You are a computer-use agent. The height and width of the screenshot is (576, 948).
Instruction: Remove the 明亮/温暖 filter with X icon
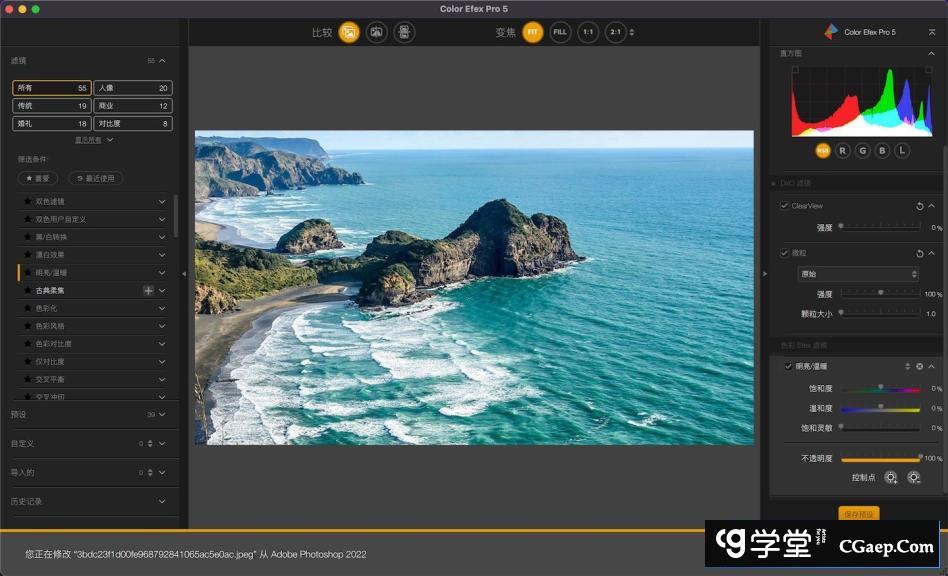point(919,366)
